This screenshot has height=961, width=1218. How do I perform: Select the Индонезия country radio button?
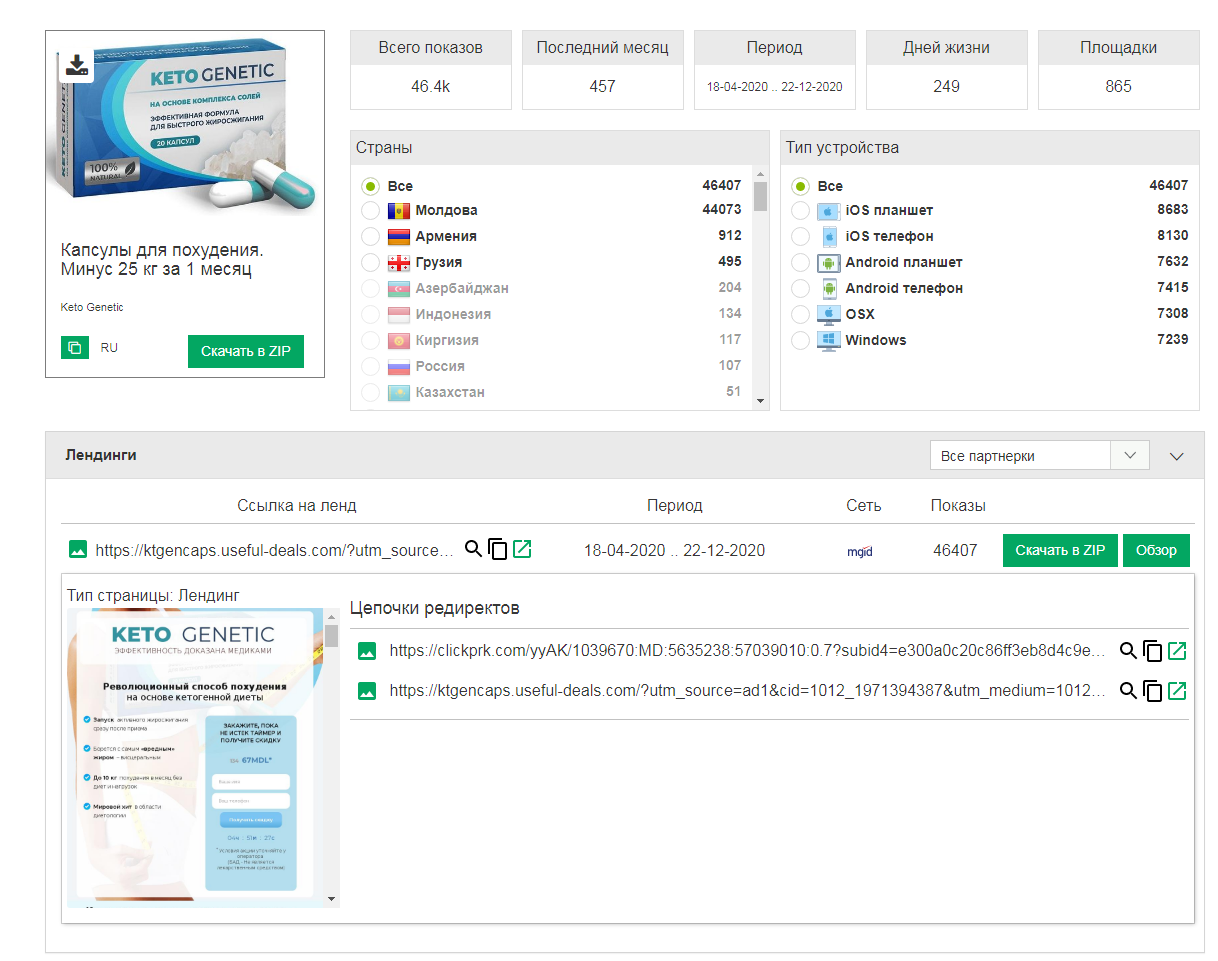point(371,314)
